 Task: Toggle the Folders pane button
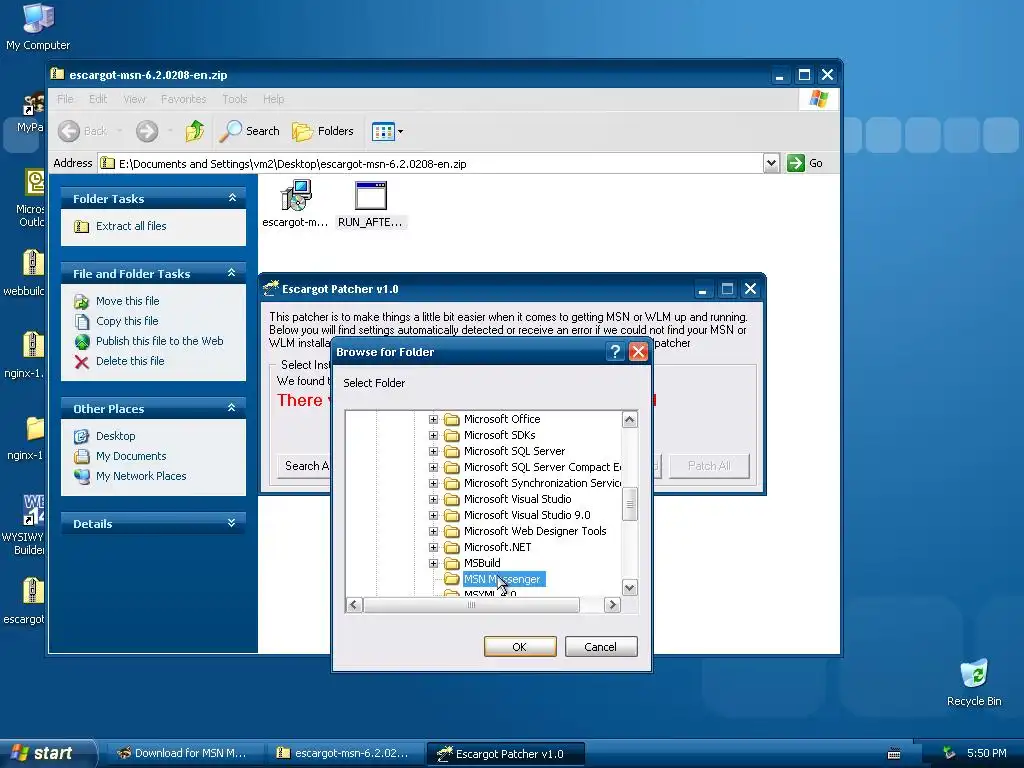[323, 131]
